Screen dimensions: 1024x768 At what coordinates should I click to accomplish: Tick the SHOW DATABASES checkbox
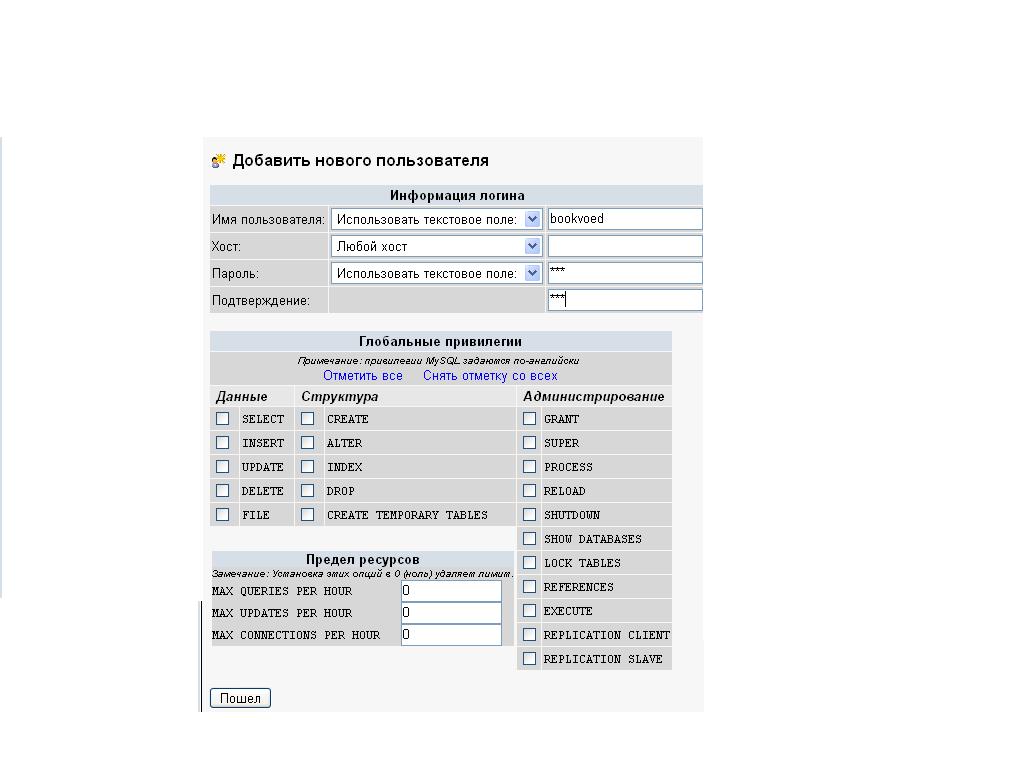tap(530, 539)
